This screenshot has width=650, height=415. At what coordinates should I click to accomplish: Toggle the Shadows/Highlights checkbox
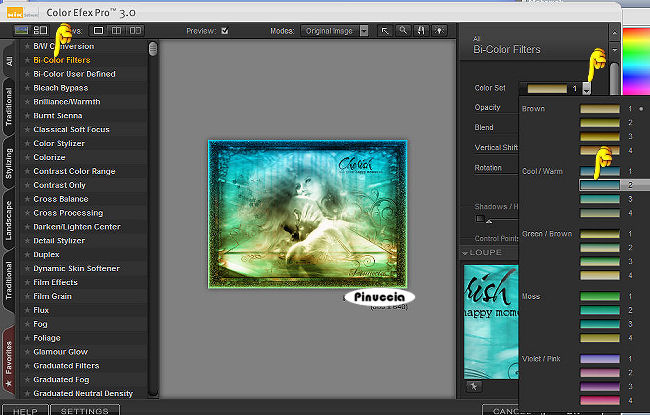[480, 218]
